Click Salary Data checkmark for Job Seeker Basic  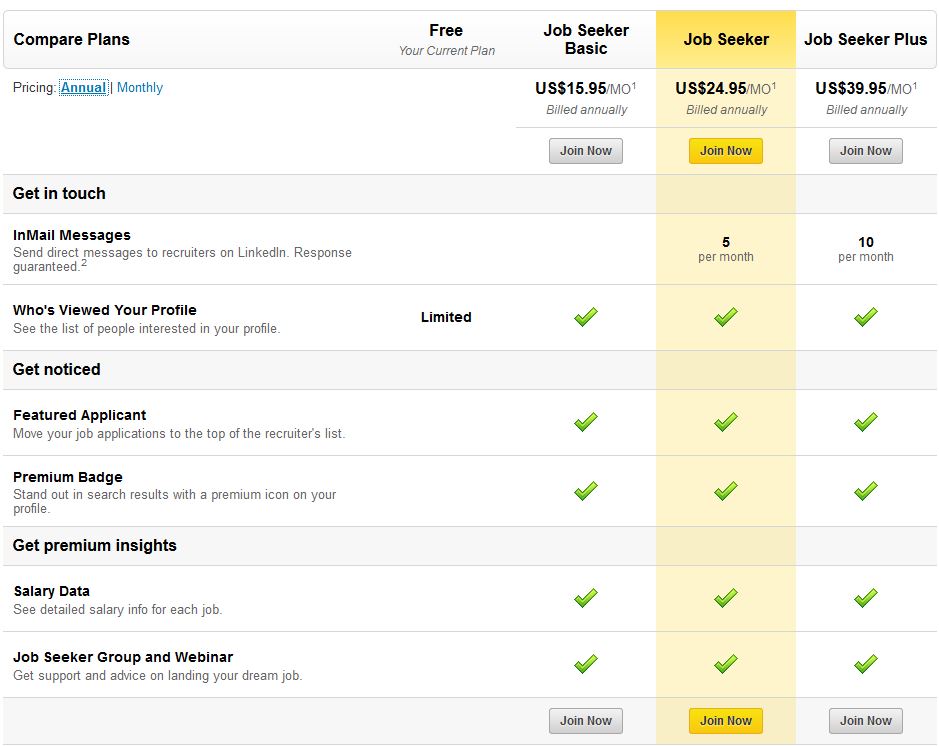(586, 598)
